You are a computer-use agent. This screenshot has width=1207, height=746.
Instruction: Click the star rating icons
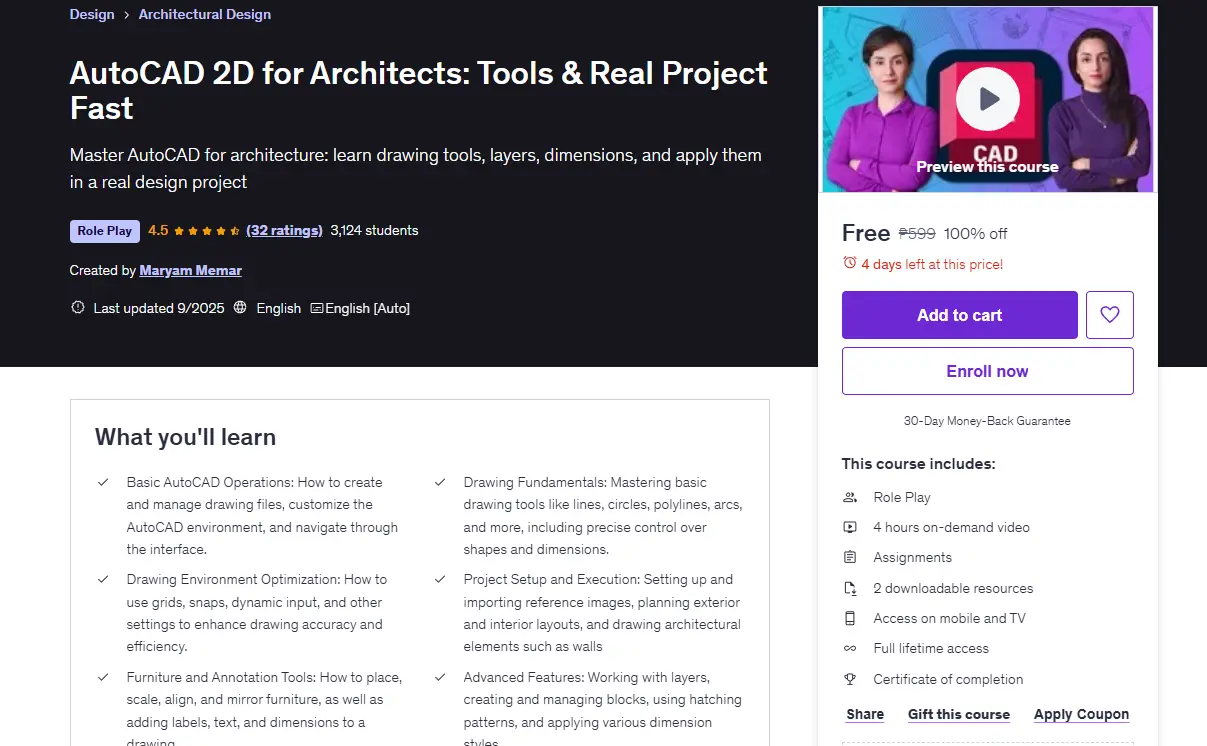pyautogui.click(x=207, y=231)
